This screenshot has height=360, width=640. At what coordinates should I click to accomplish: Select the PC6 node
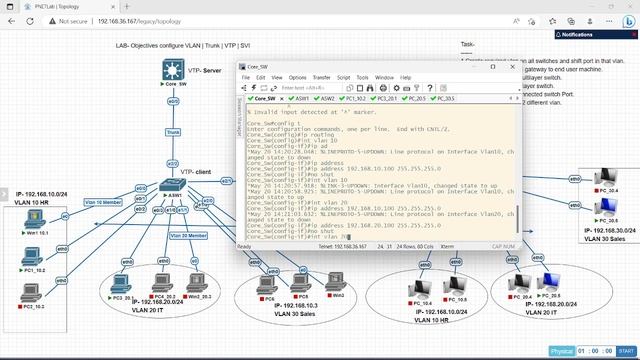point(267,285)
